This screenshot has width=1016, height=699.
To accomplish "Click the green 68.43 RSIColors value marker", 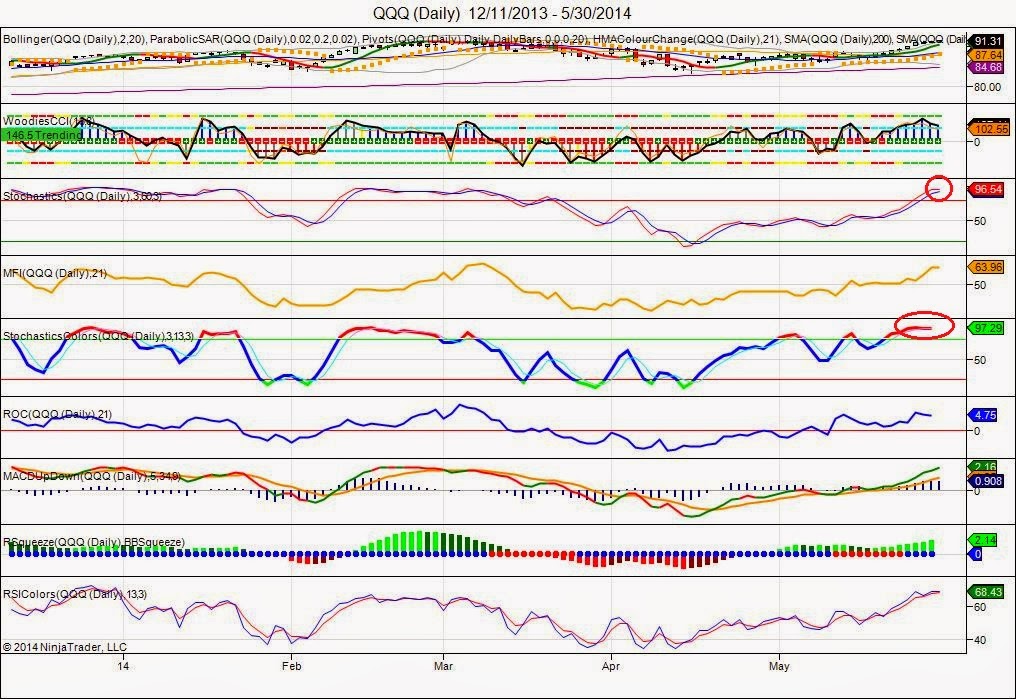I will click(986, 592).
